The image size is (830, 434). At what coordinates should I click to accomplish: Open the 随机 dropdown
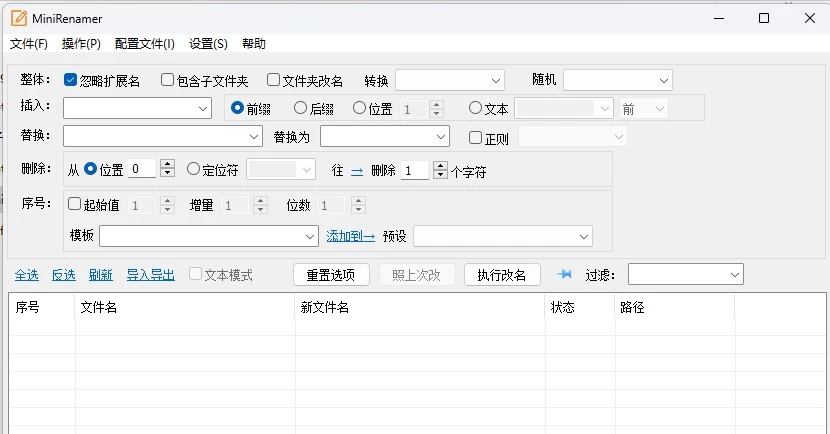click(x=618, y=80)
